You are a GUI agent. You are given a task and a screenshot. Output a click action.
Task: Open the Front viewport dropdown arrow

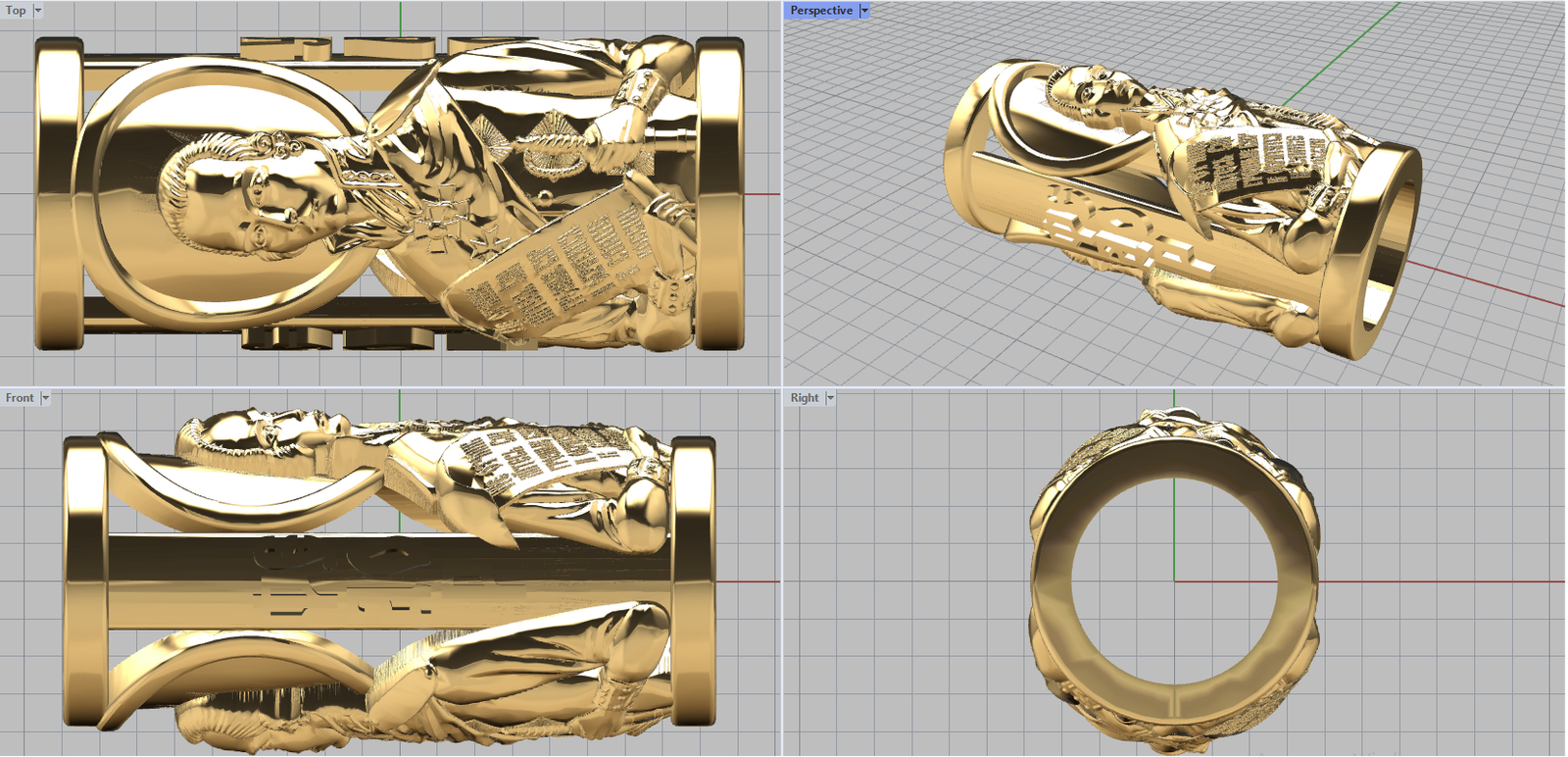pos(45,398)
